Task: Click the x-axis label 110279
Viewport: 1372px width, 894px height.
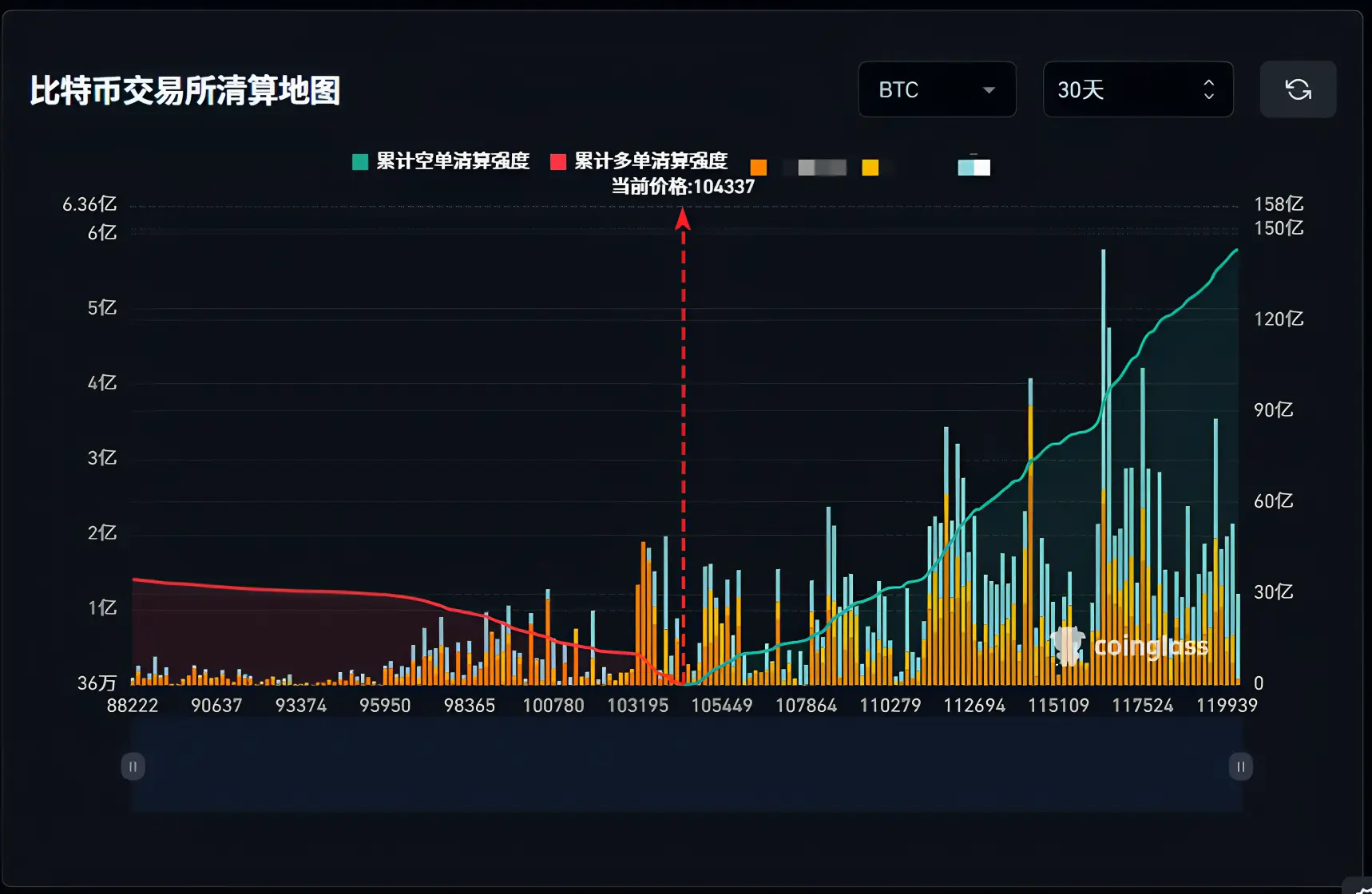Action: tap(890, 706)
